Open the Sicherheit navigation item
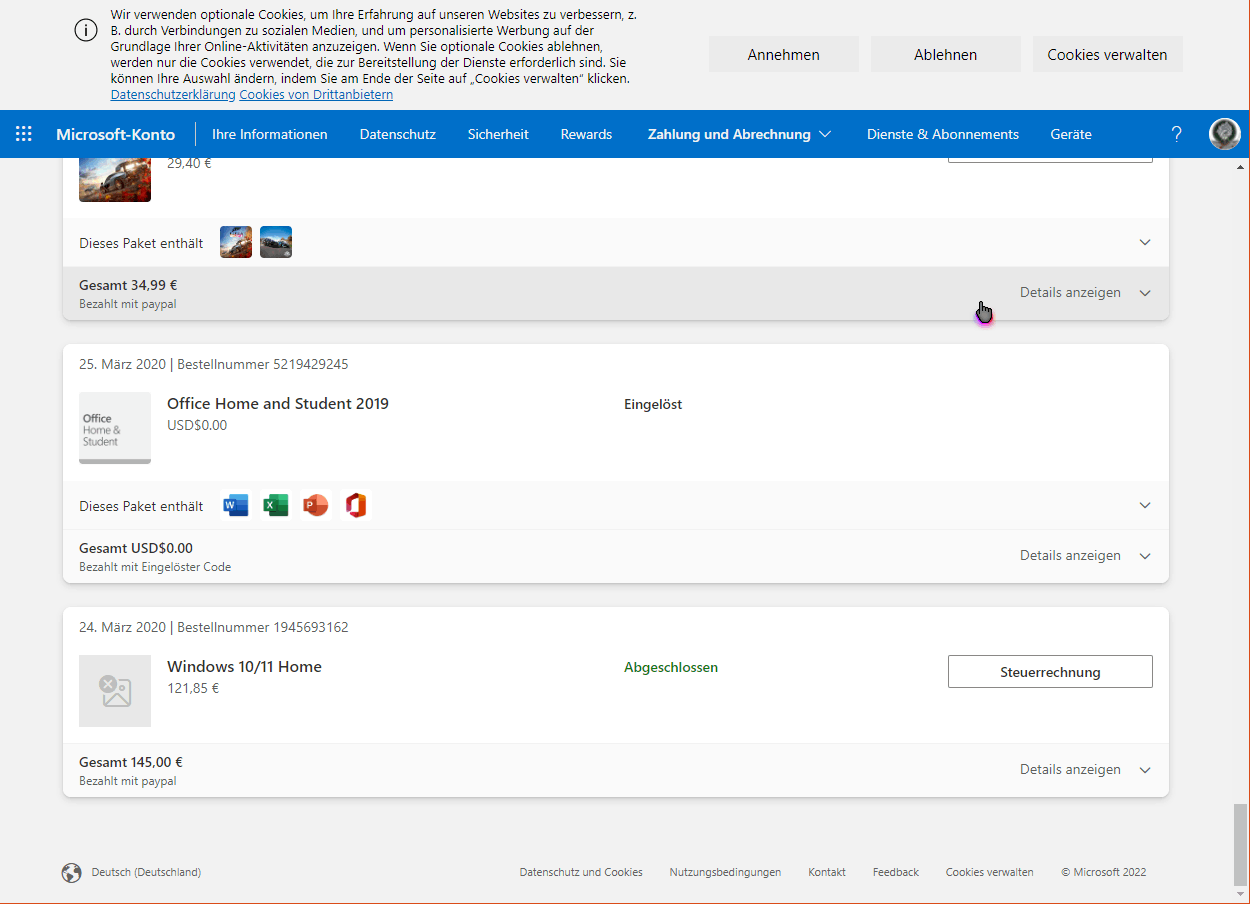The width and height of the screenshot is (1250, 904). click(x=498, y=134)
